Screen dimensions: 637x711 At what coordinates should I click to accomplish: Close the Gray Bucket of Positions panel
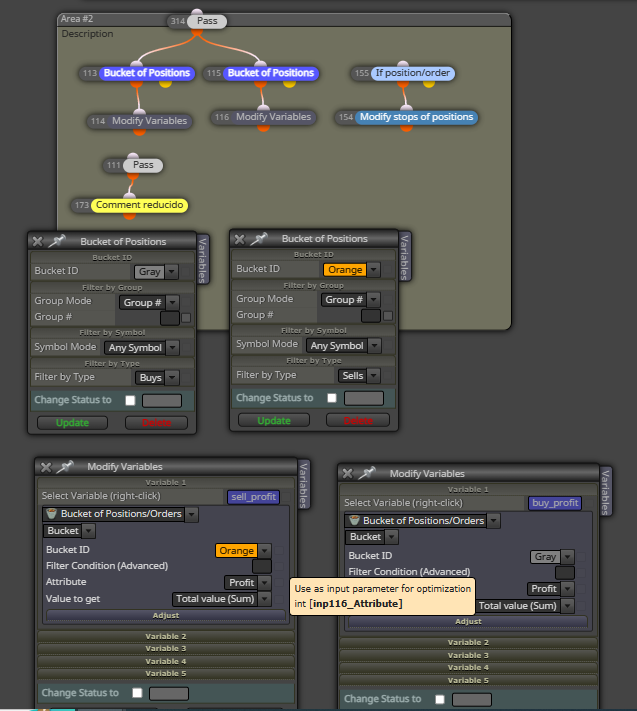click(x=38, y=241)
